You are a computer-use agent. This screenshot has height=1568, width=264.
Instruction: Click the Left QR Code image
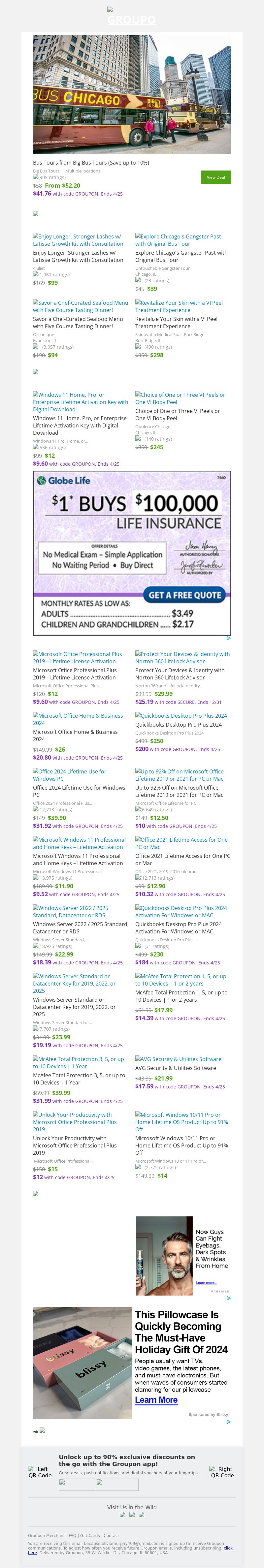coord(40,1472)
